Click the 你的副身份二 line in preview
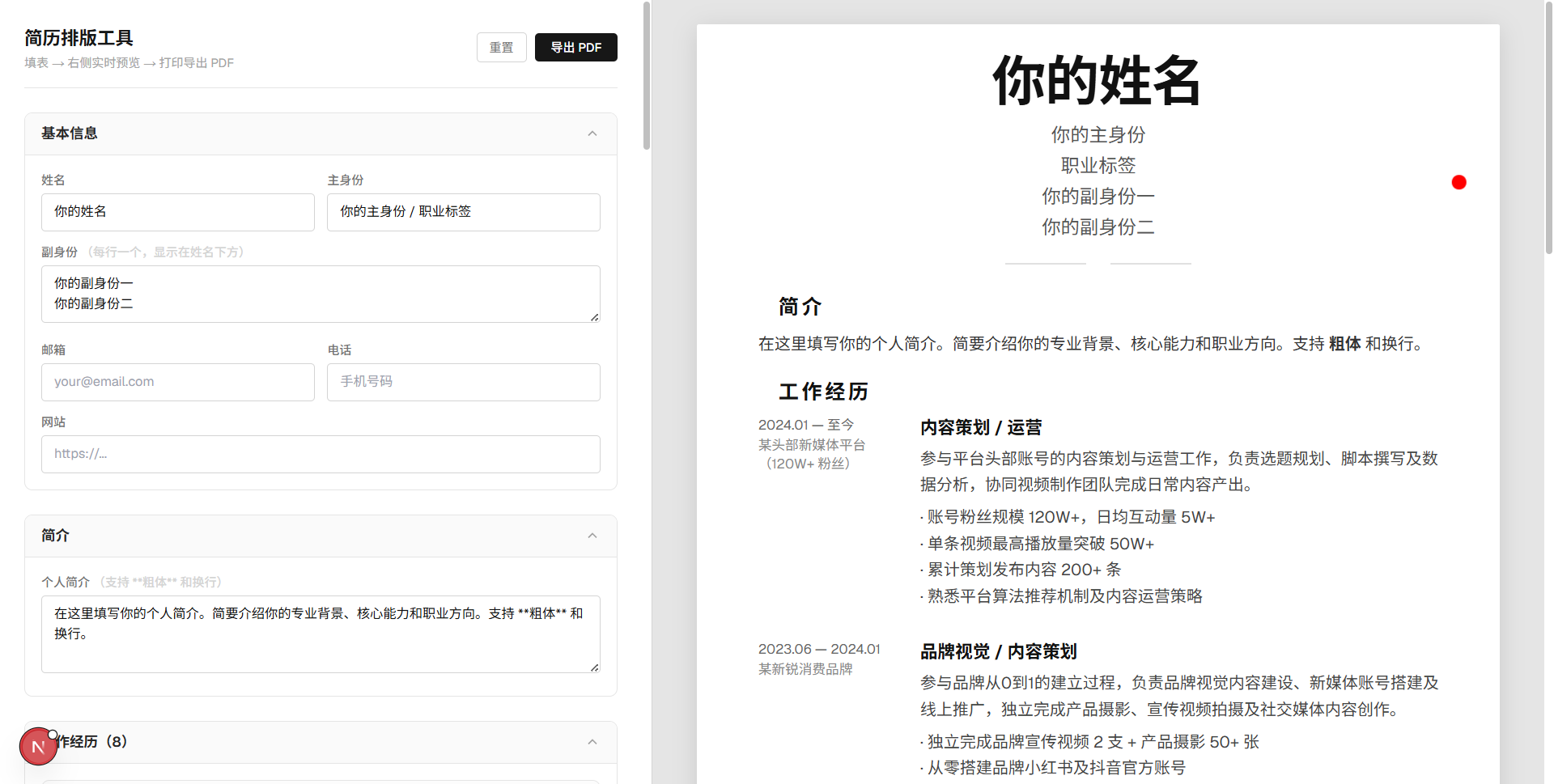Image resolution: width=1554 pixels, height=784 pixels. [x=1098, y=227]
